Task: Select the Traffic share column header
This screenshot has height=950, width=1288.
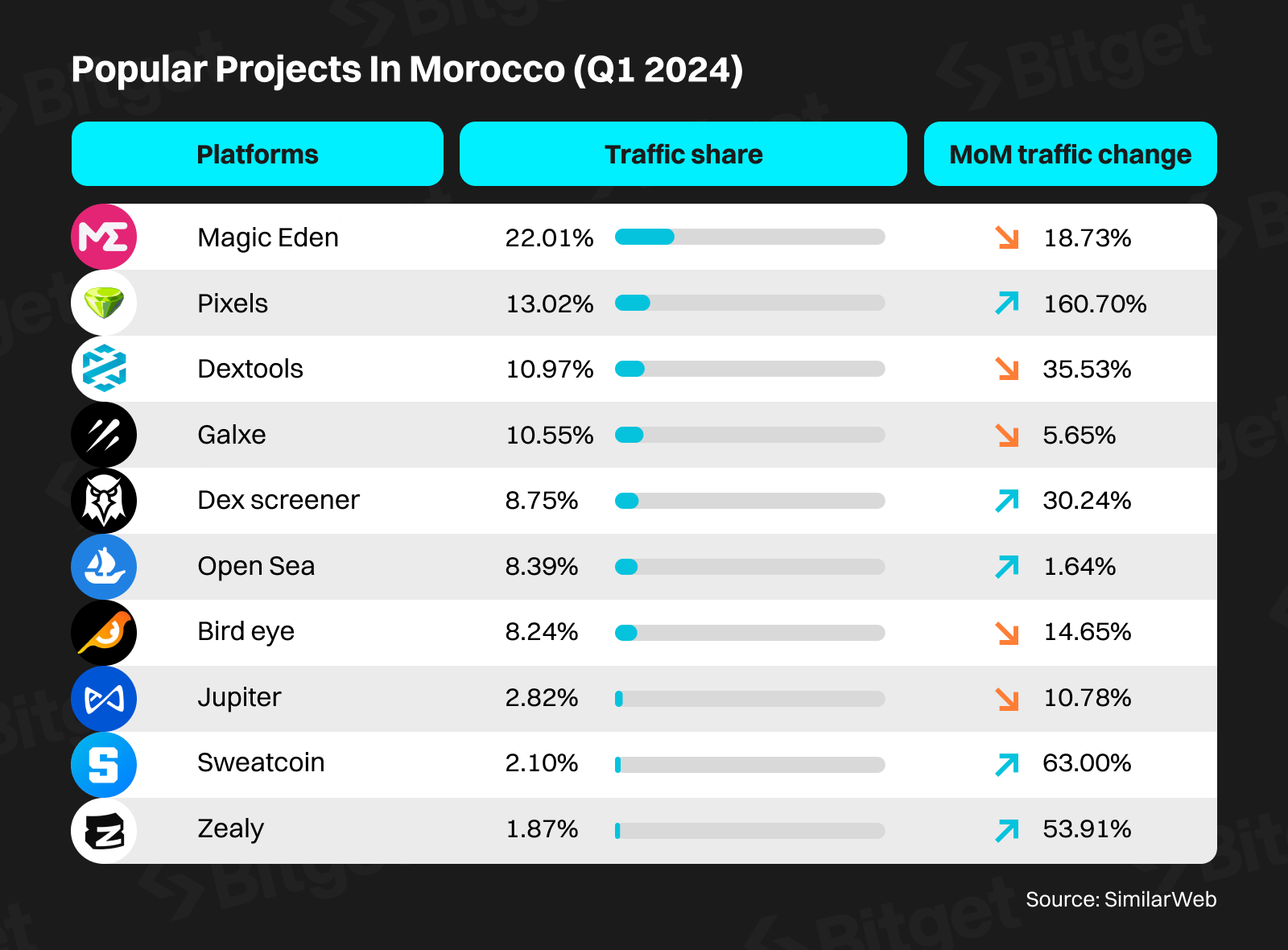Action: coord(683,154)
